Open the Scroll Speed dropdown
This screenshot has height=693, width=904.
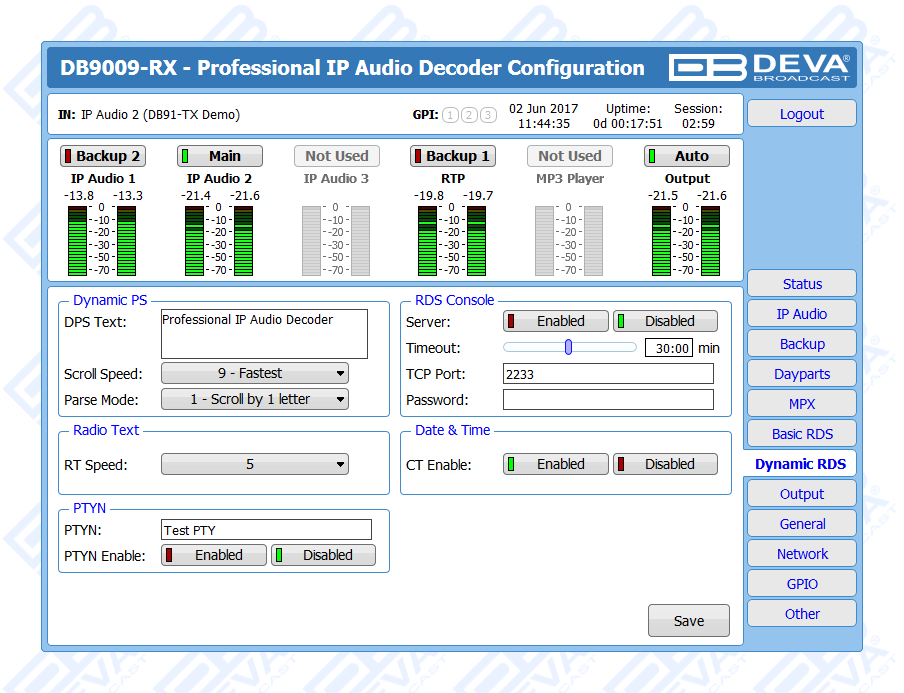pyautogui.click(x=255, y=373)
